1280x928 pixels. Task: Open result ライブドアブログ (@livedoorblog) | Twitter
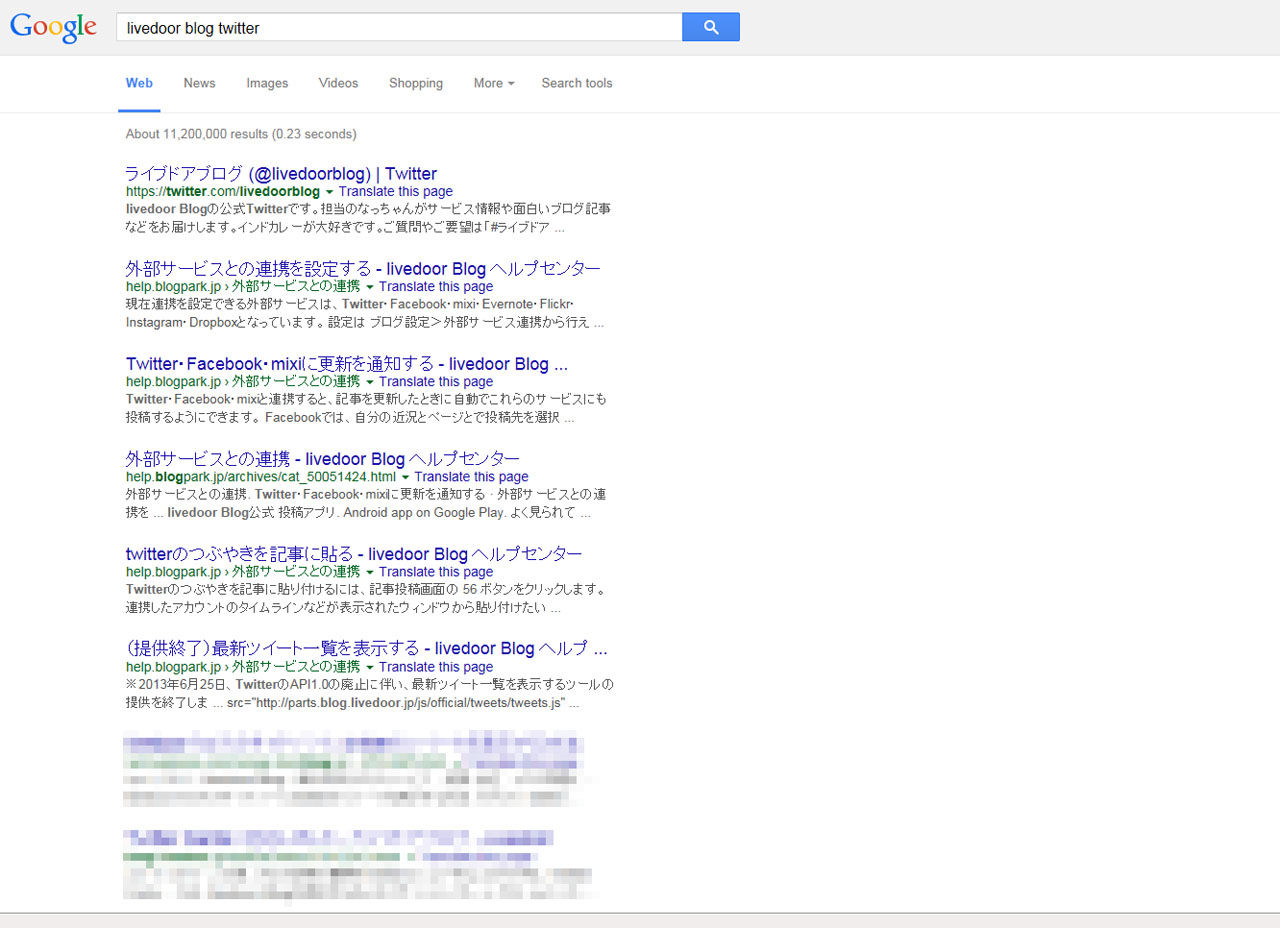click(281, 173)
